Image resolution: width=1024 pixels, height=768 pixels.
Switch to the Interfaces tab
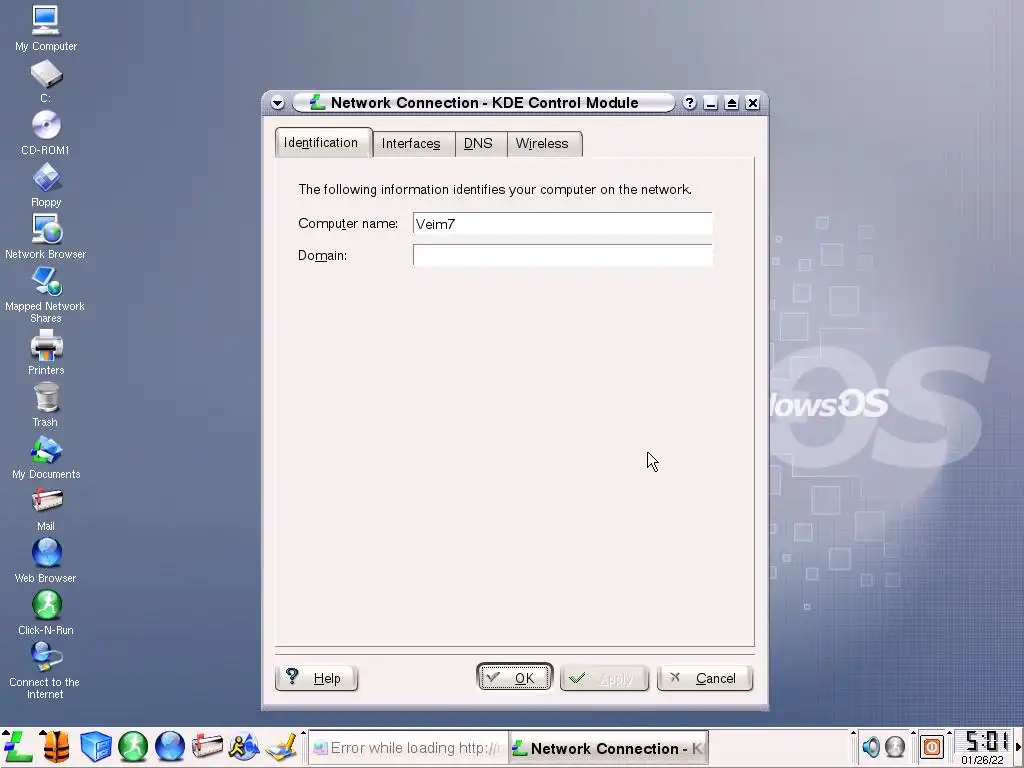[x=411, y=144]
